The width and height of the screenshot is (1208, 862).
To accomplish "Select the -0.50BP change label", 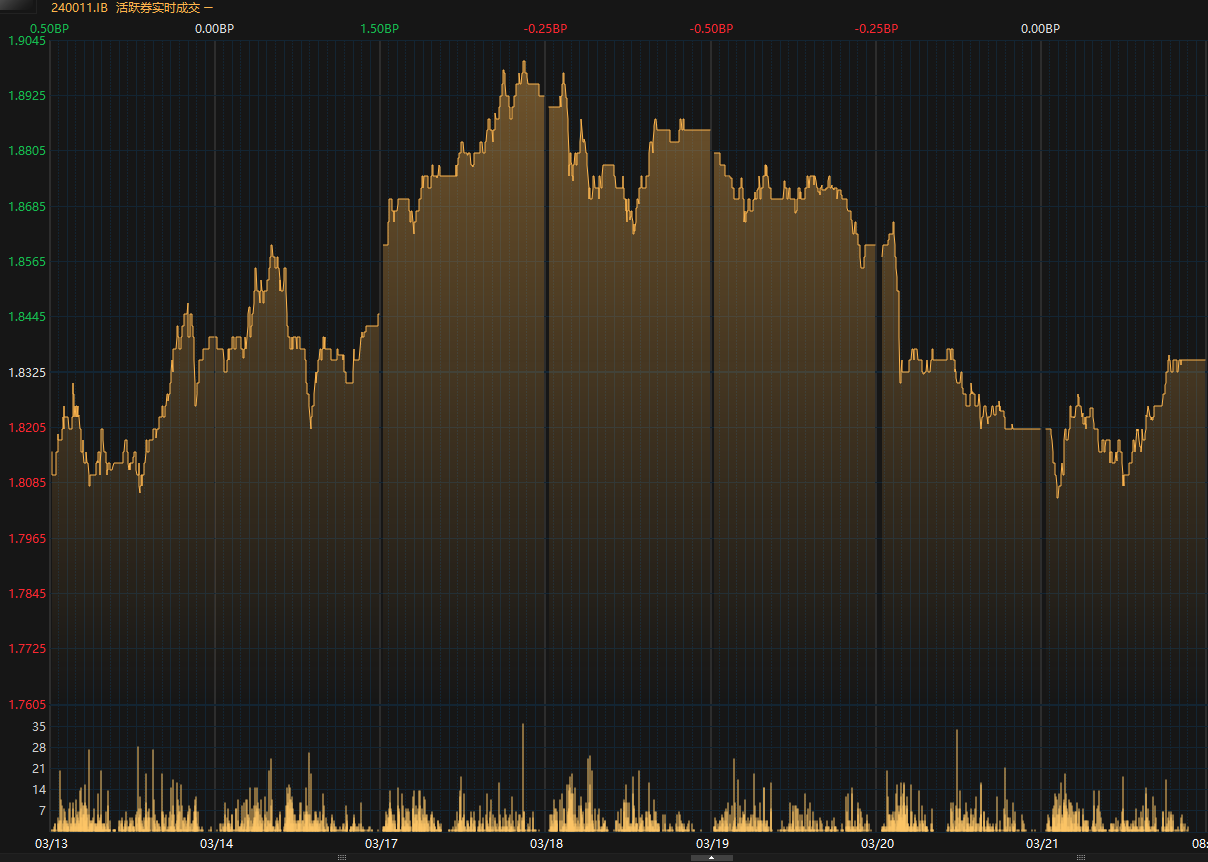I will pos(711,28).
